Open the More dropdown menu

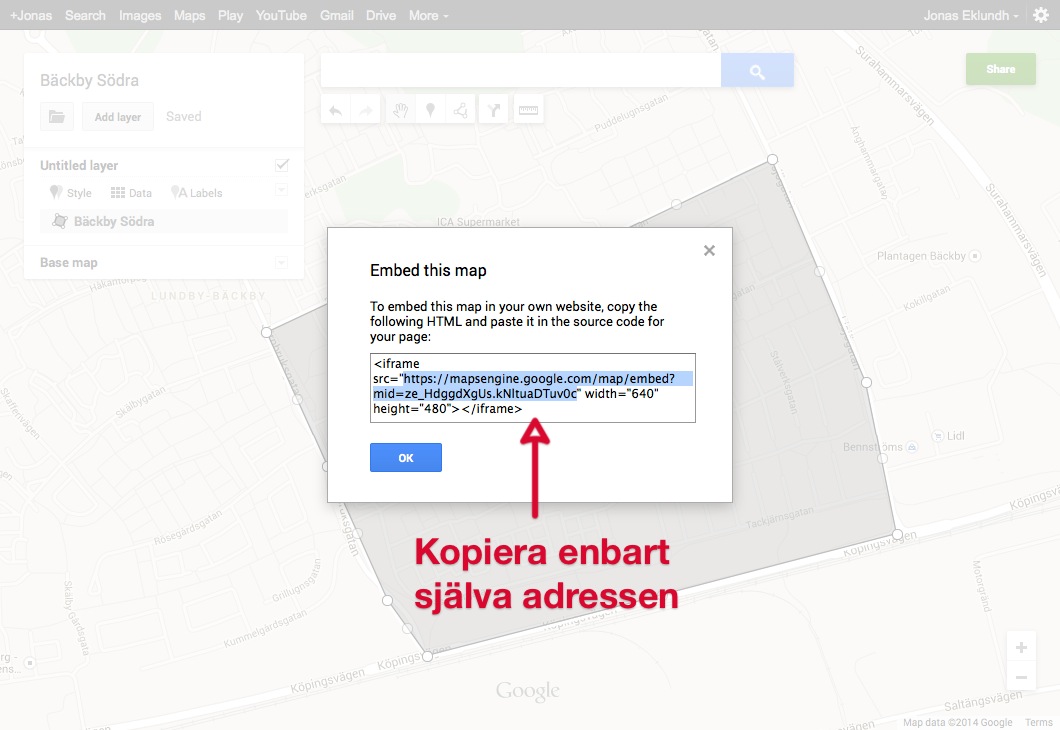(429, 16)
